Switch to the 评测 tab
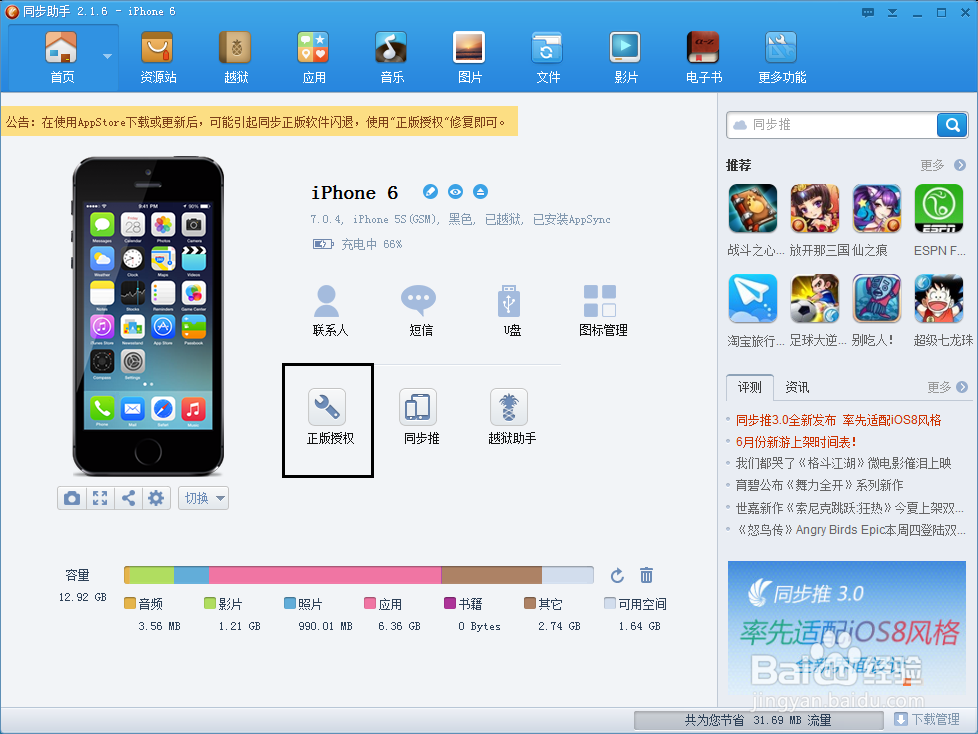The width and height of the screenshot is (978, 734). click(x=750, y=387)
